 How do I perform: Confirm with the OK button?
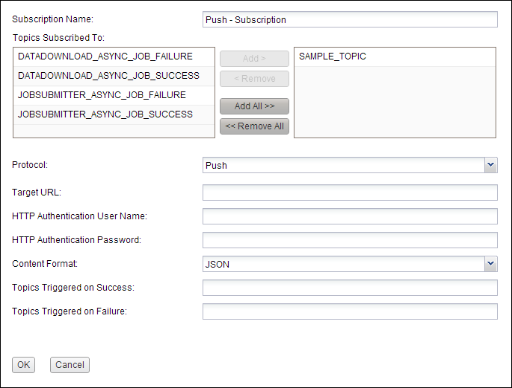tap(23, 365)
